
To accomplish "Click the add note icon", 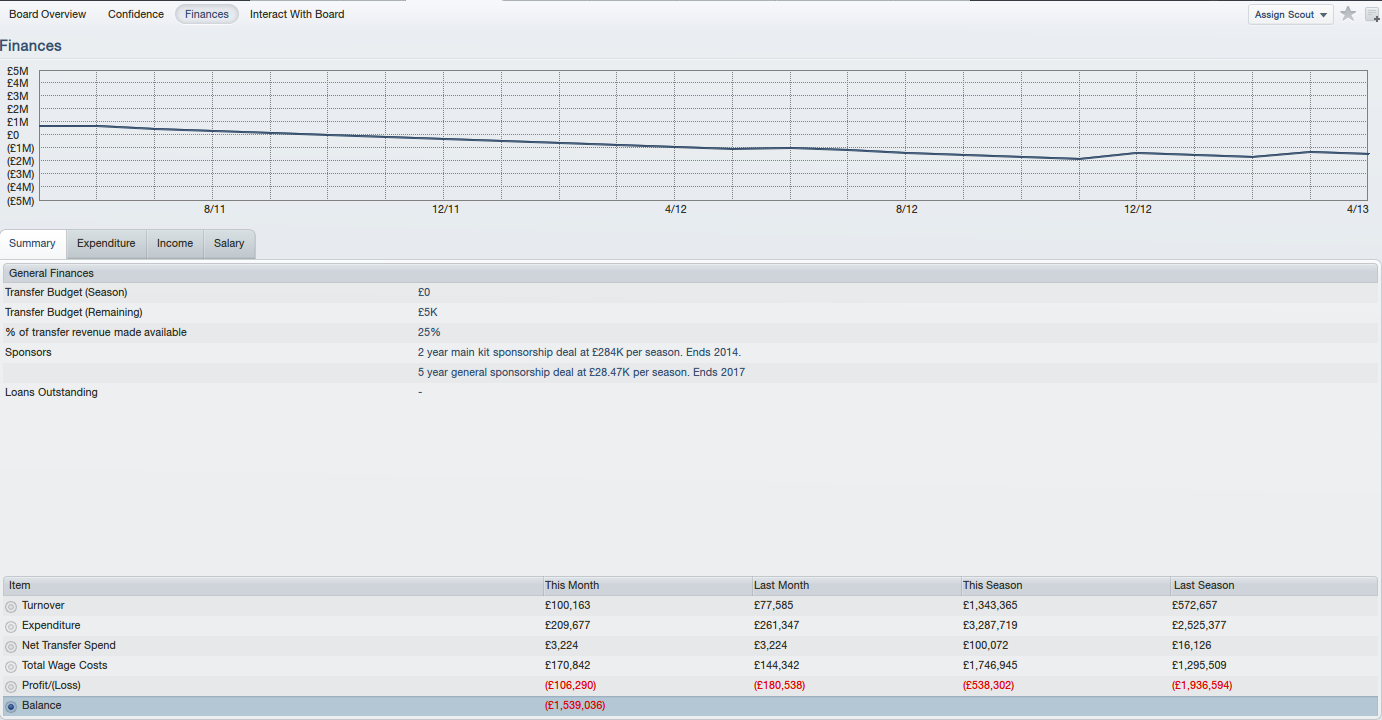I will [x=1372, y=14].
